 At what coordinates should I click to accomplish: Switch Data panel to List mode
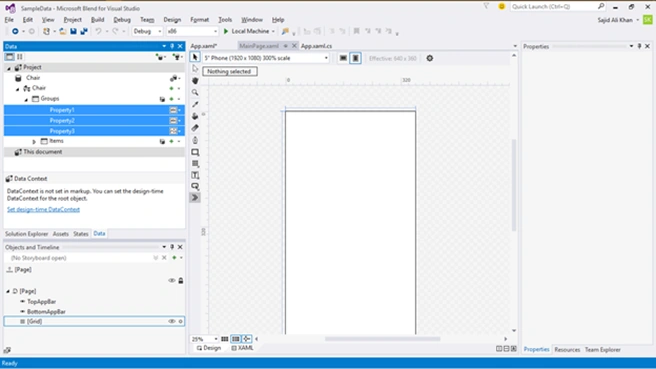9,56
